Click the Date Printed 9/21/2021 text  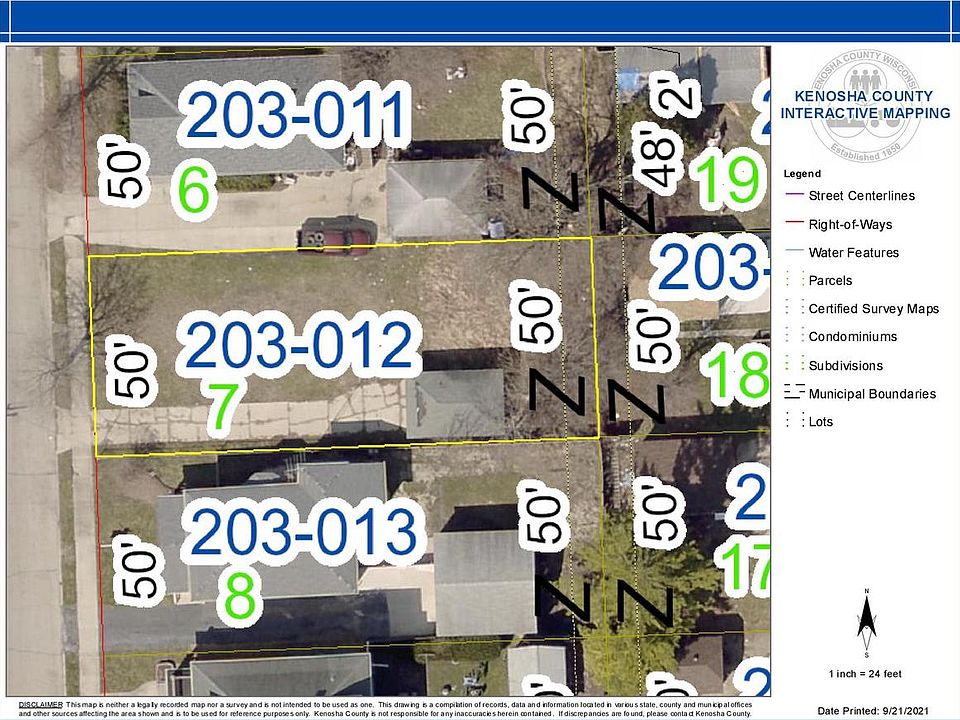point(873,711)
